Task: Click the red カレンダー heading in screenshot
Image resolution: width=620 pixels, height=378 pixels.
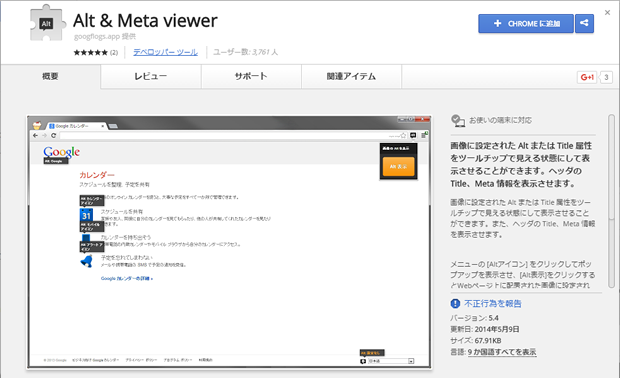Action: [x=97, y=175]
